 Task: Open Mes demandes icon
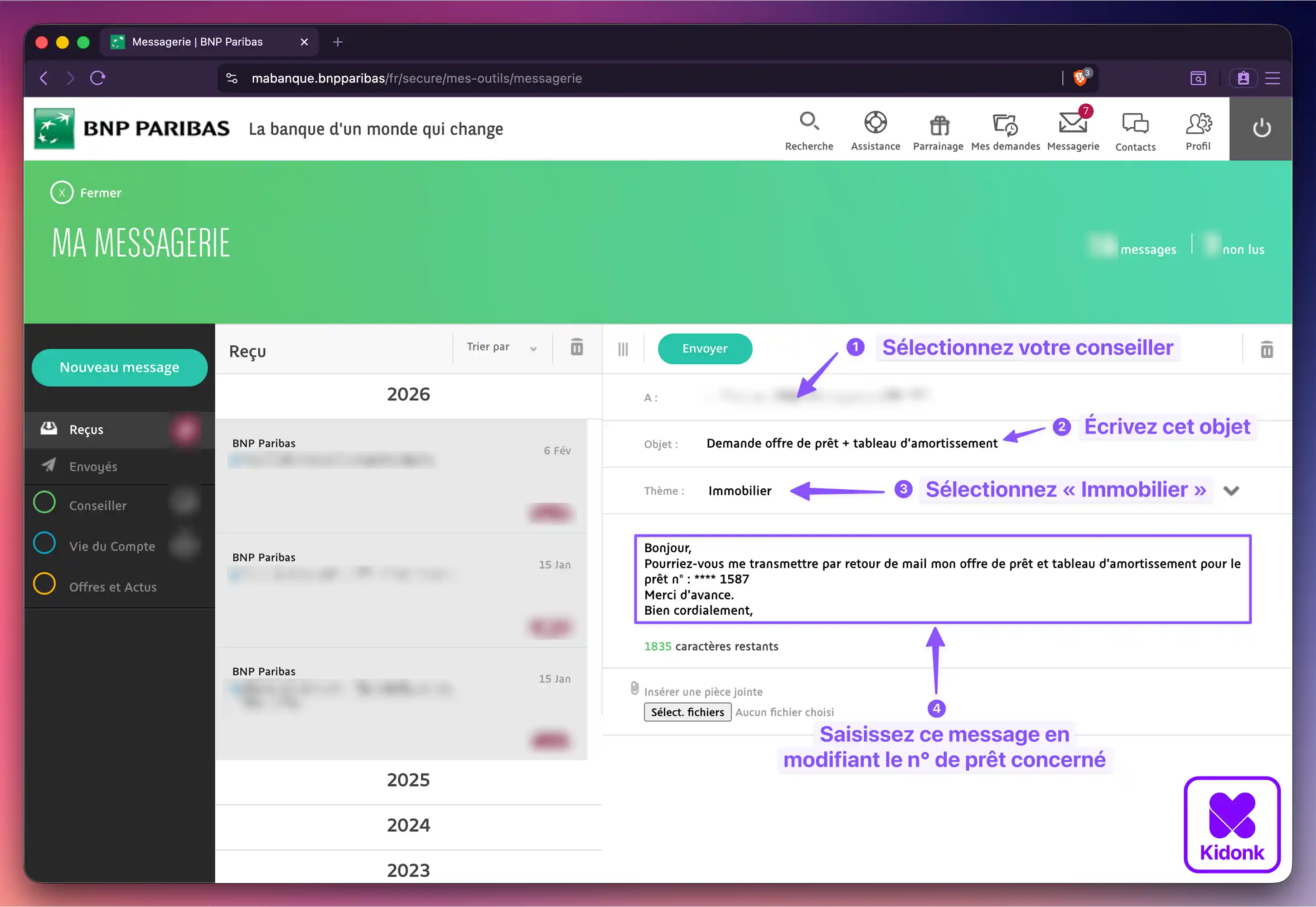pos(1005,125)
